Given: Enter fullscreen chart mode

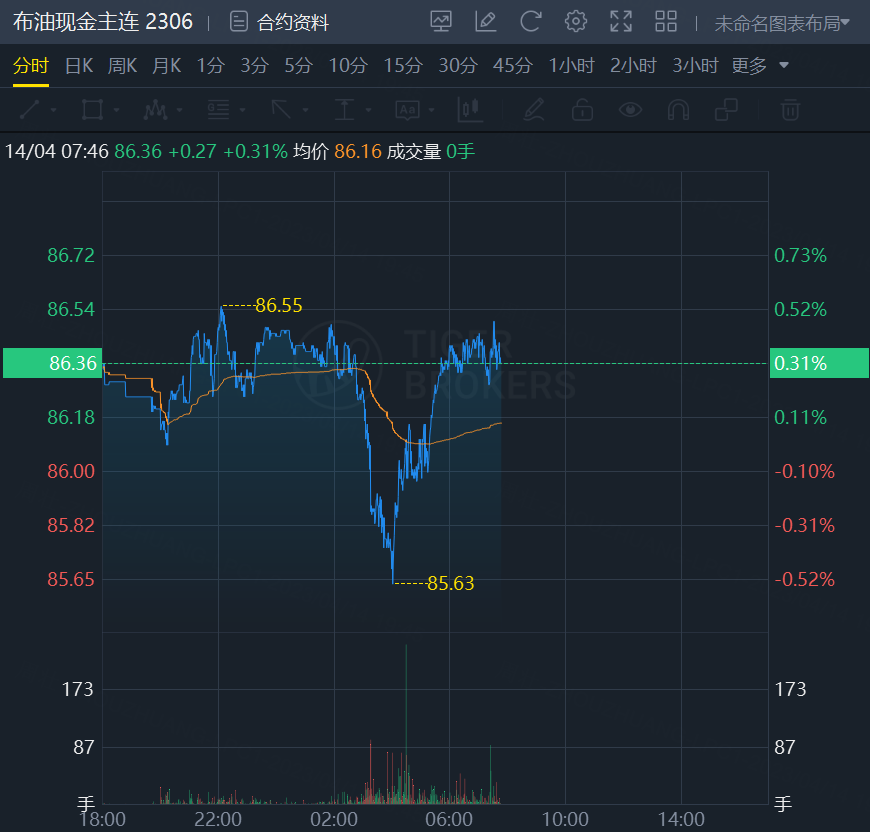Looking at the screenshot, I should tap(621, 21).
